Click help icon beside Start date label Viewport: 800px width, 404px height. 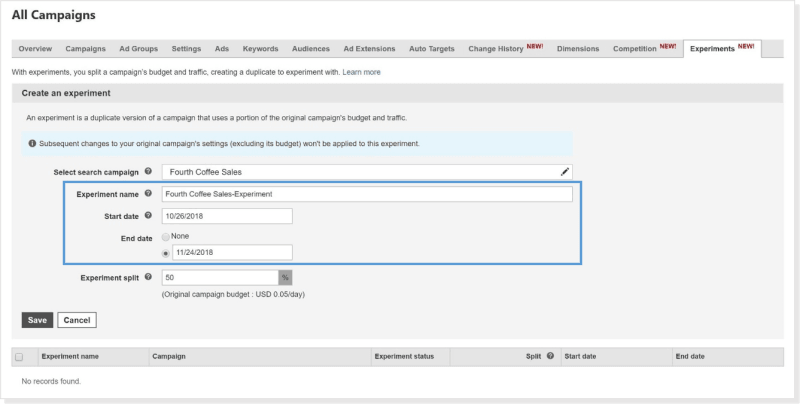pyautogui.click(x=148, y=215)
